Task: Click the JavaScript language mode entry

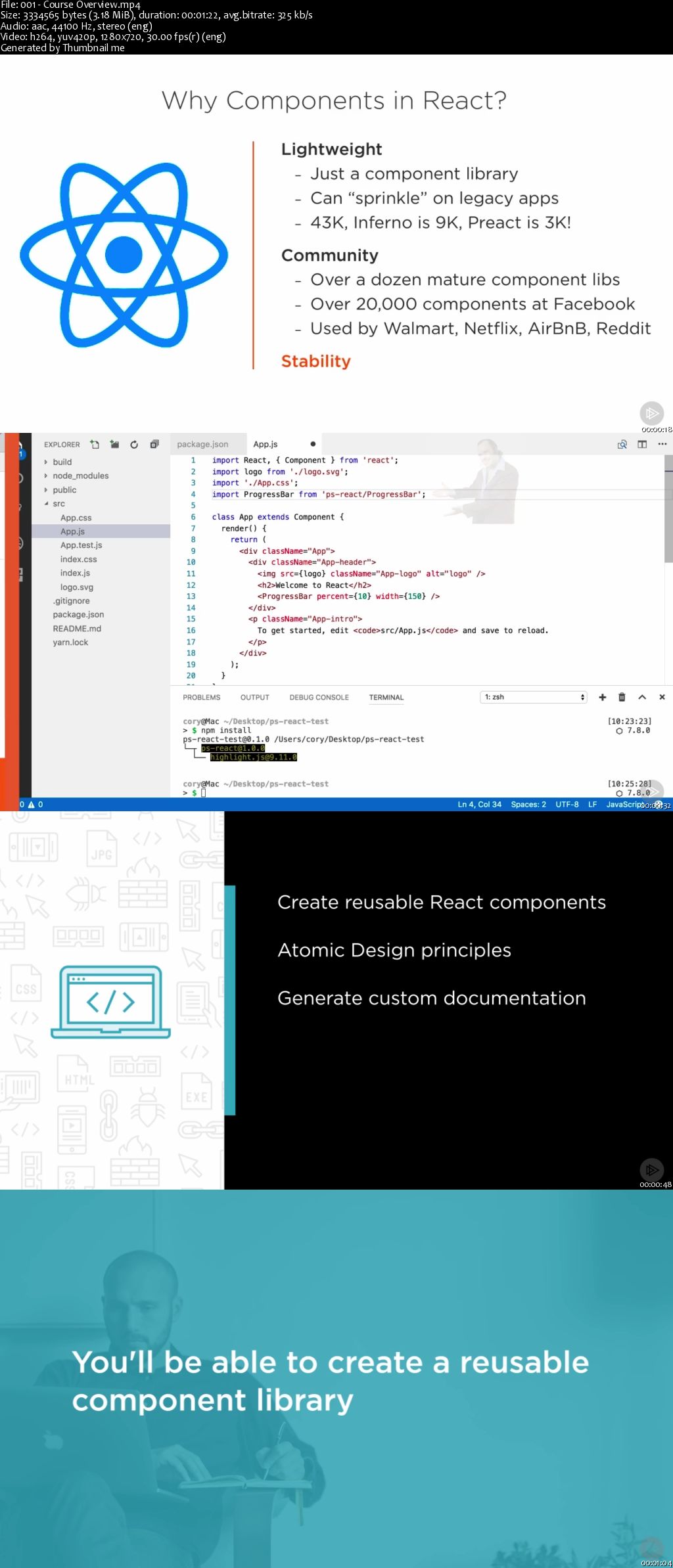Action: click(624, 805)
